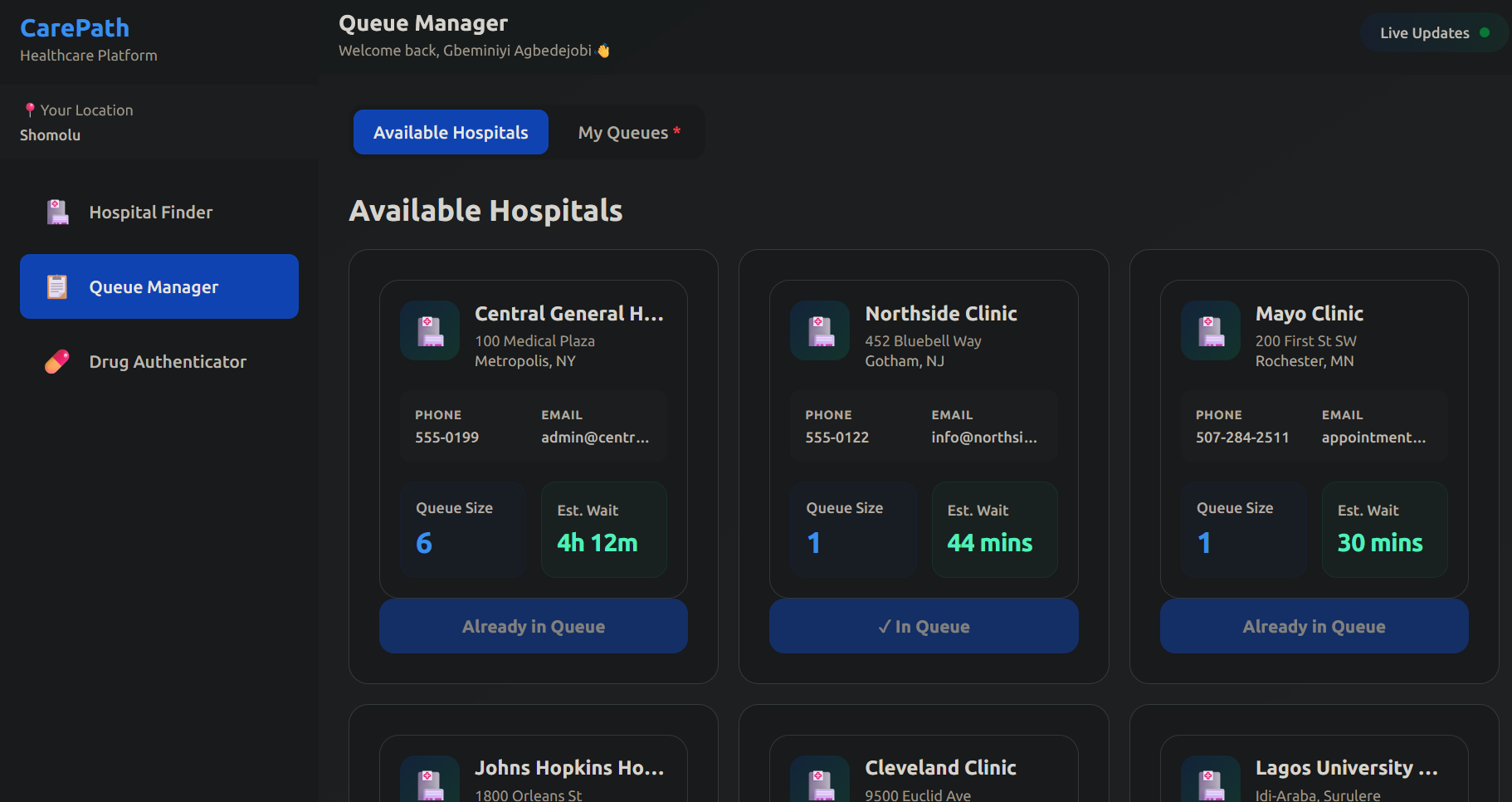
Task: Click Central General H... hospital name
Action: pyautogui.click(x=569, y=314)
